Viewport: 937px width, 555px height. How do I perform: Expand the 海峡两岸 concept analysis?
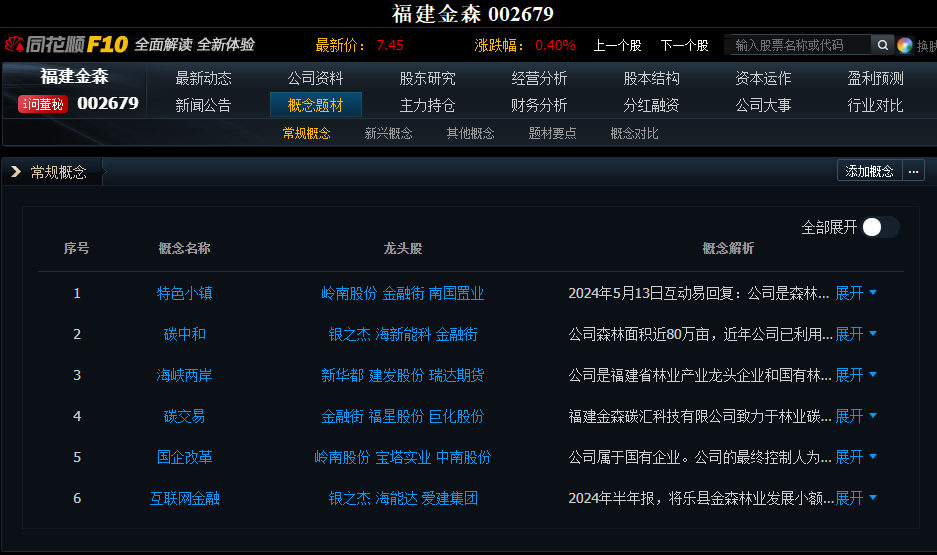856,375
